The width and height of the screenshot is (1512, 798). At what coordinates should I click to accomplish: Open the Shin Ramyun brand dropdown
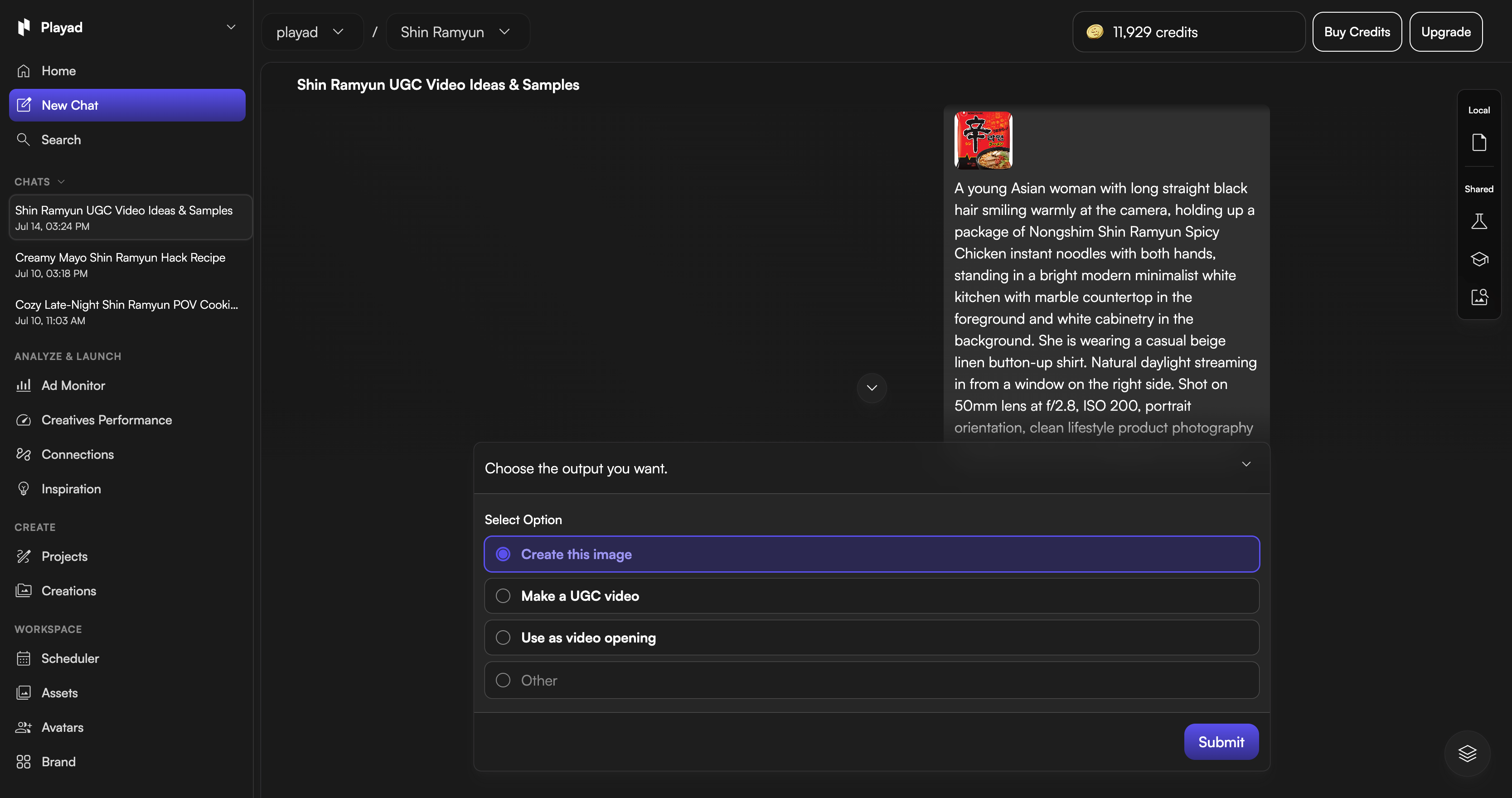tap(458, 32)
